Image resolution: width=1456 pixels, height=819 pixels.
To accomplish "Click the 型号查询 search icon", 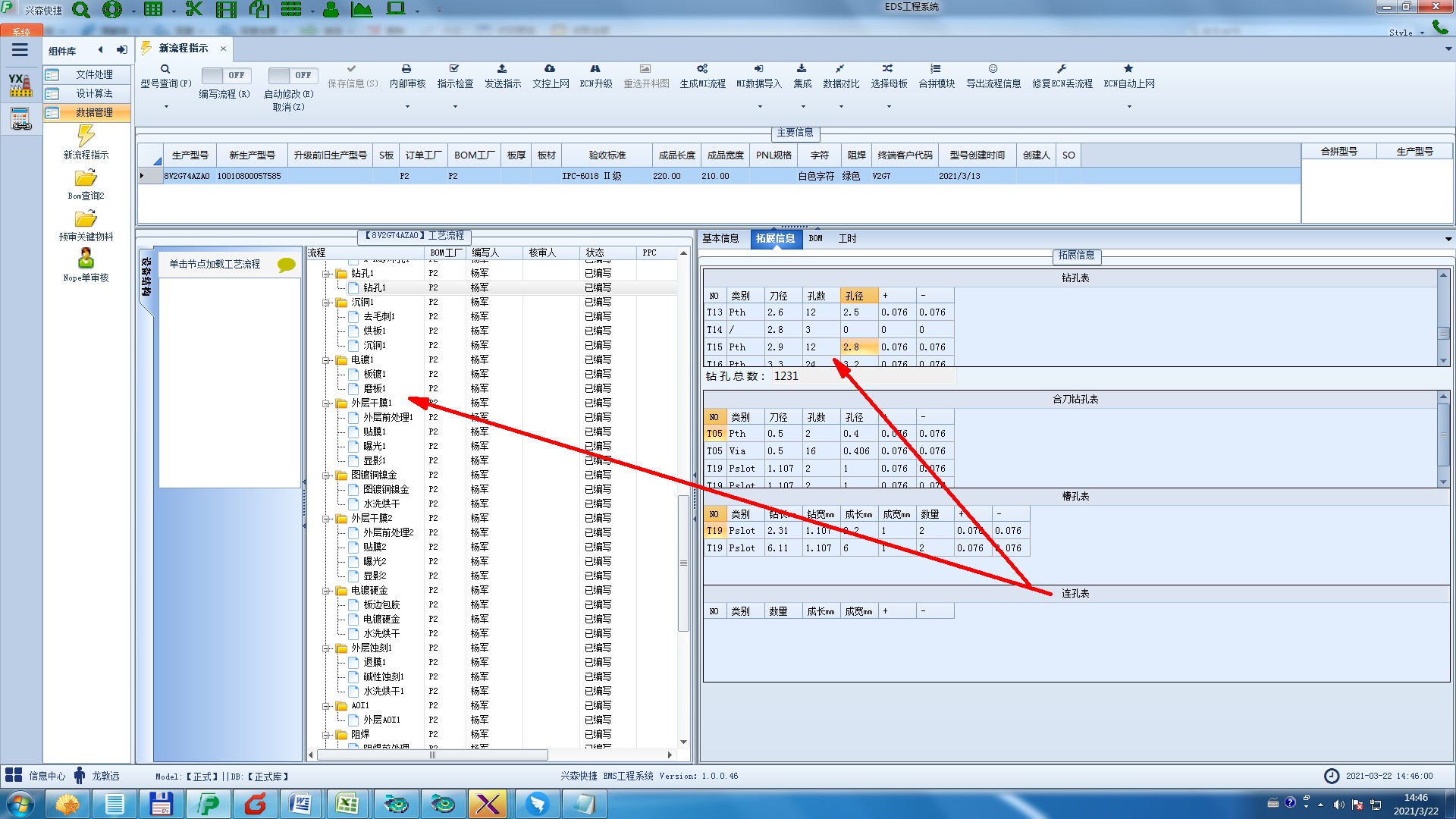I will point(165,69).
